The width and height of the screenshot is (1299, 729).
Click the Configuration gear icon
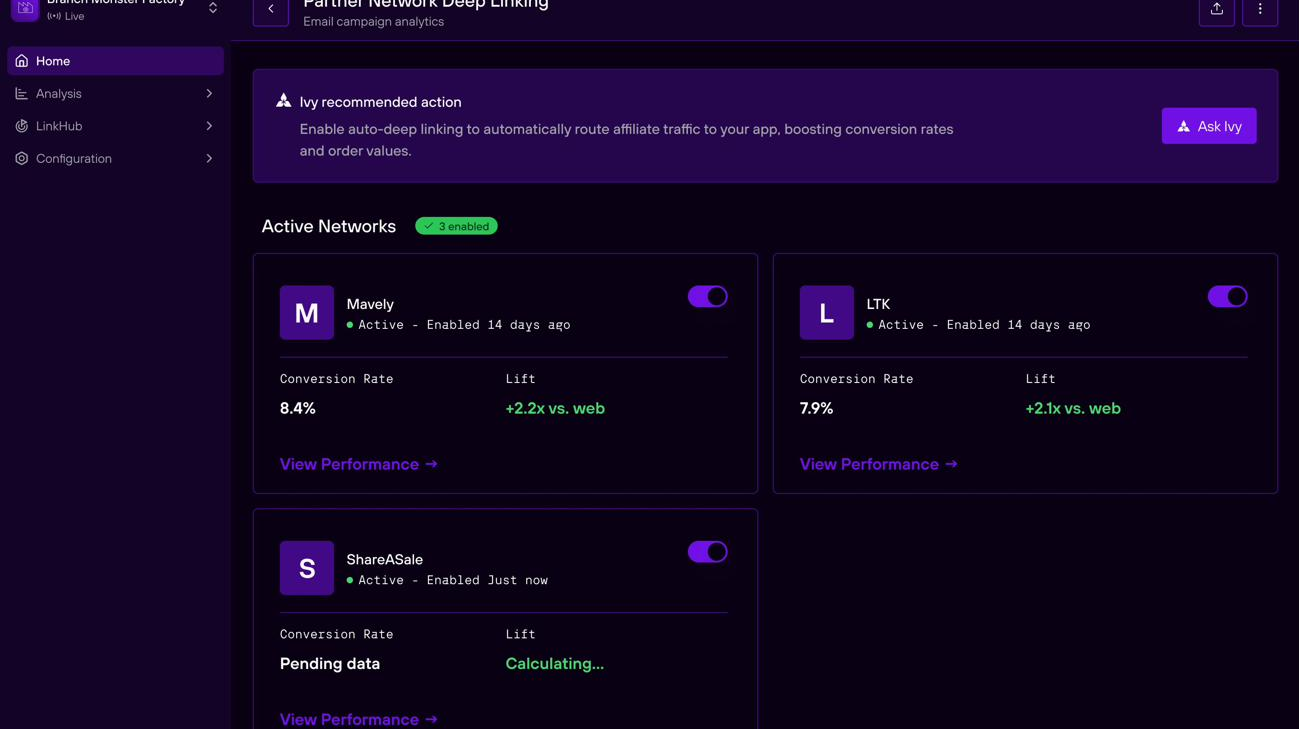coord(21,159)
